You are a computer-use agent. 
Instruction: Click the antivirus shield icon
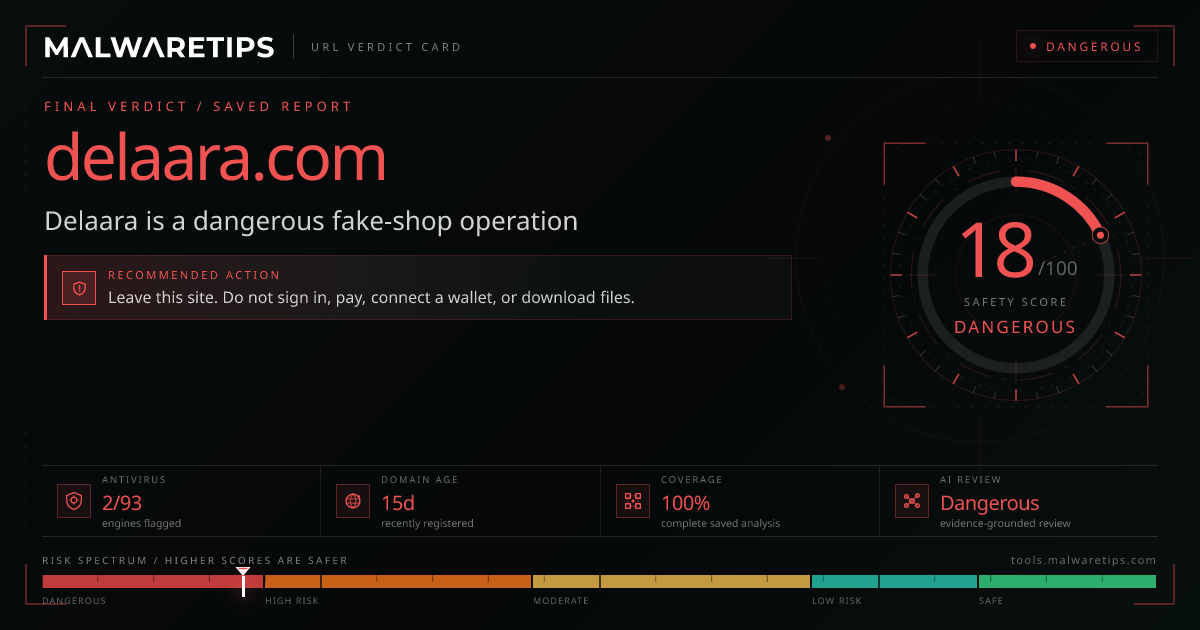point(73,501)
